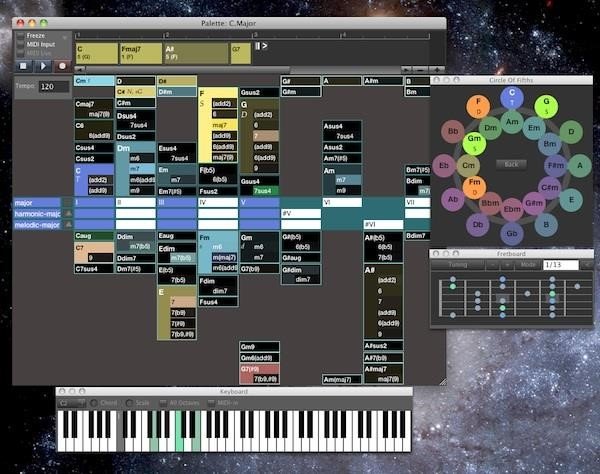The height and width of the screenshot is (474, 600).
Task: Select the red G7(#9) chord
Action: pyautogui.click(x=259, y=369)
